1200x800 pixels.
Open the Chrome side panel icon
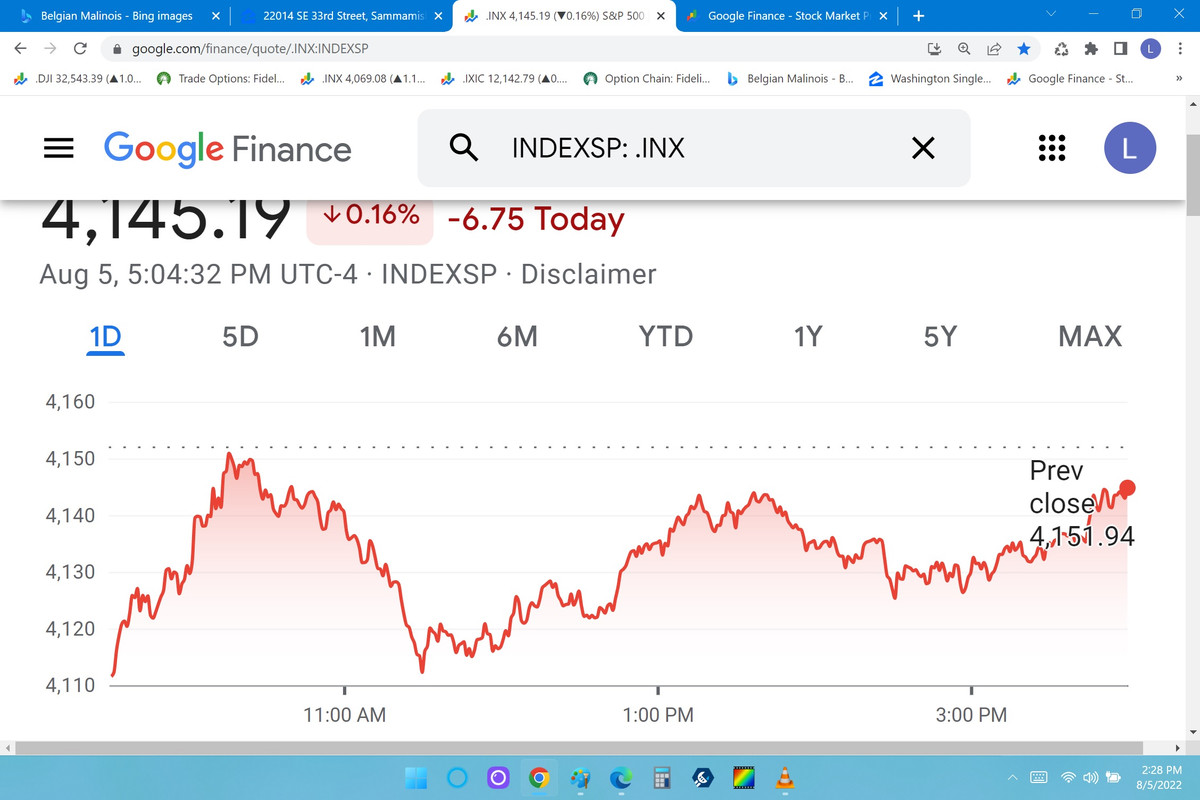click(1121, 48)
